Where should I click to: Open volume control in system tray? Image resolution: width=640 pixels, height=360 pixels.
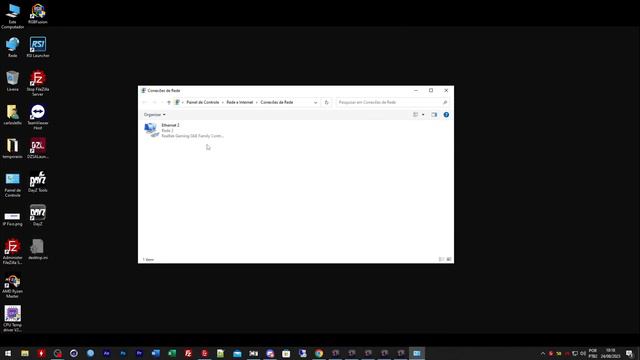coord(583,353)
